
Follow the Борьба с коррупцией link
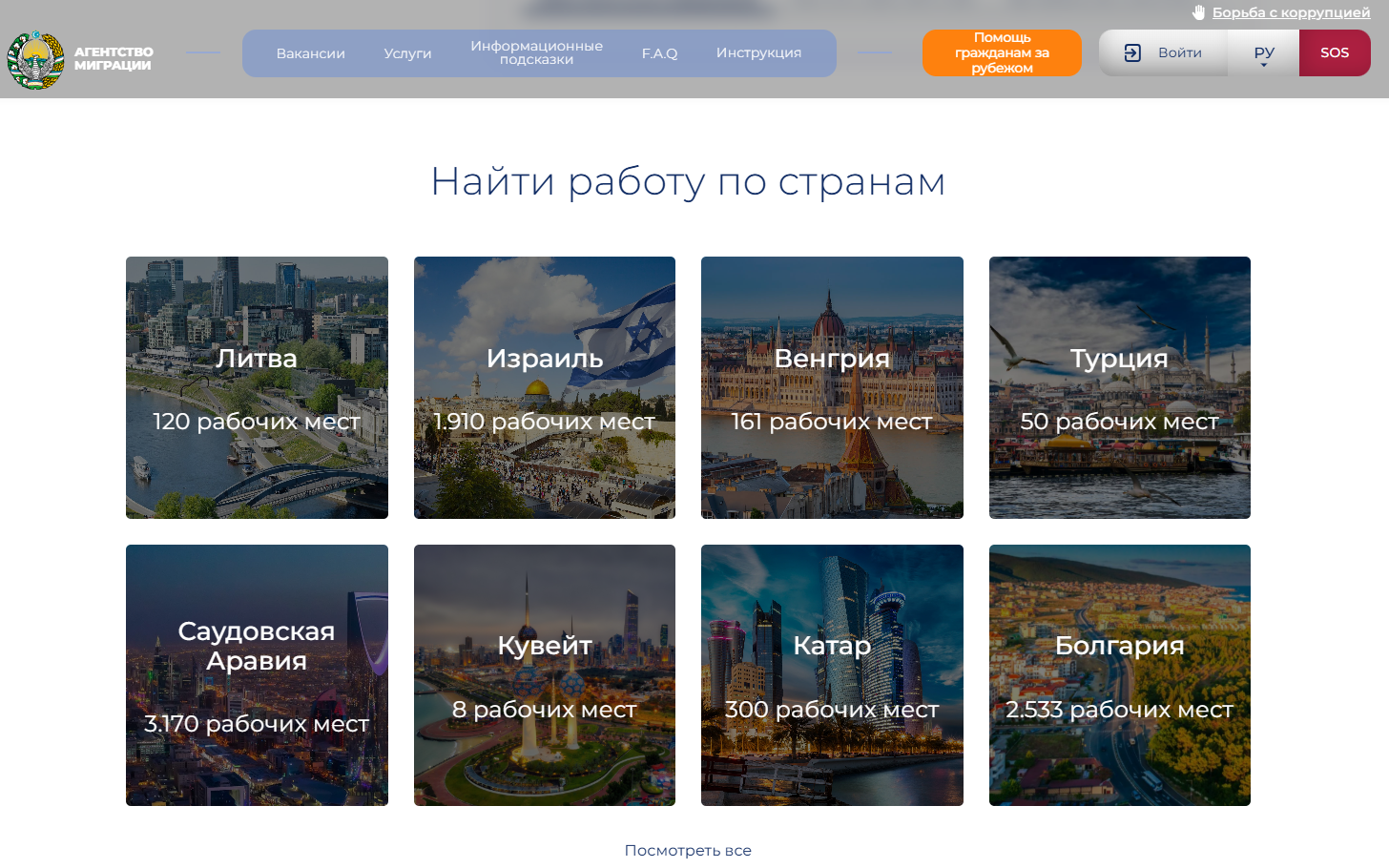[1291, 12]
